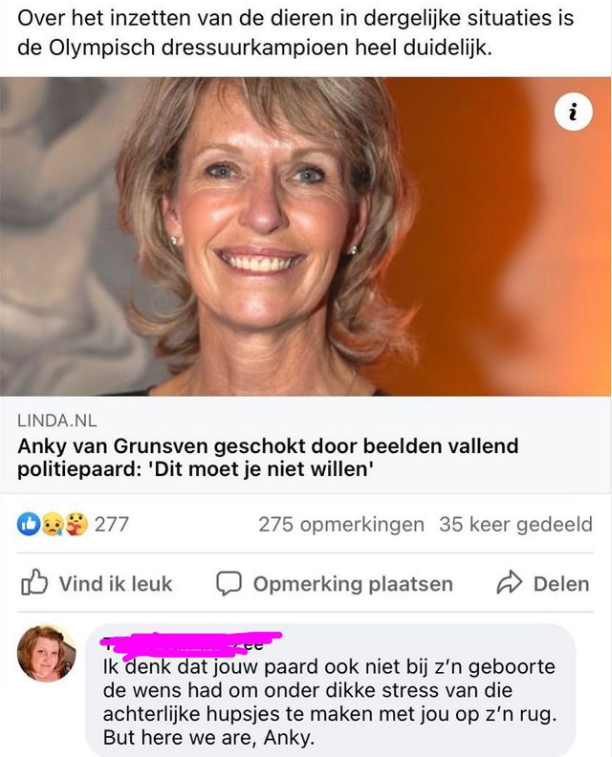The image size is (612, 757).
Task: Click the info icon on article image
Action: (x=573, y=112)
